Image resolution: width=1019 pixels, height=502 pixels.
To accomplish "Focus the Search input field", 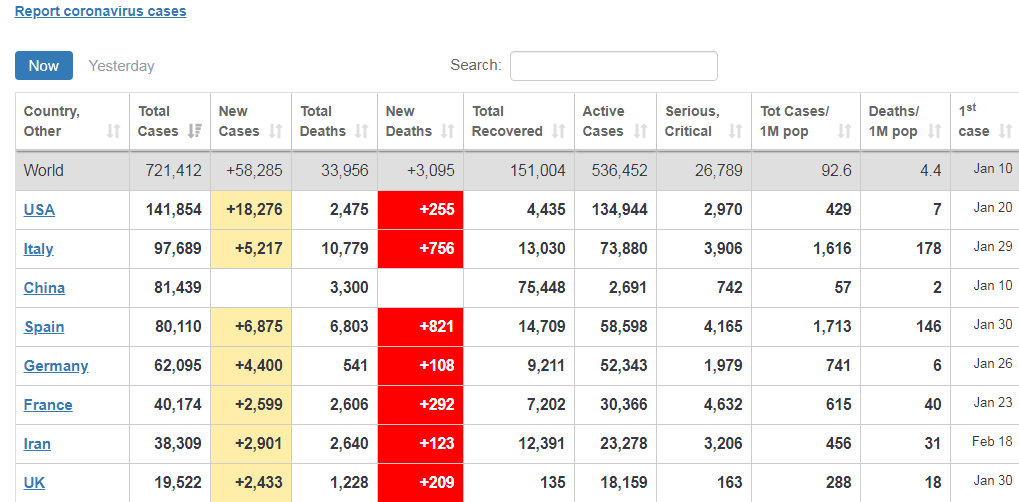I will click(x=613, y=66).
